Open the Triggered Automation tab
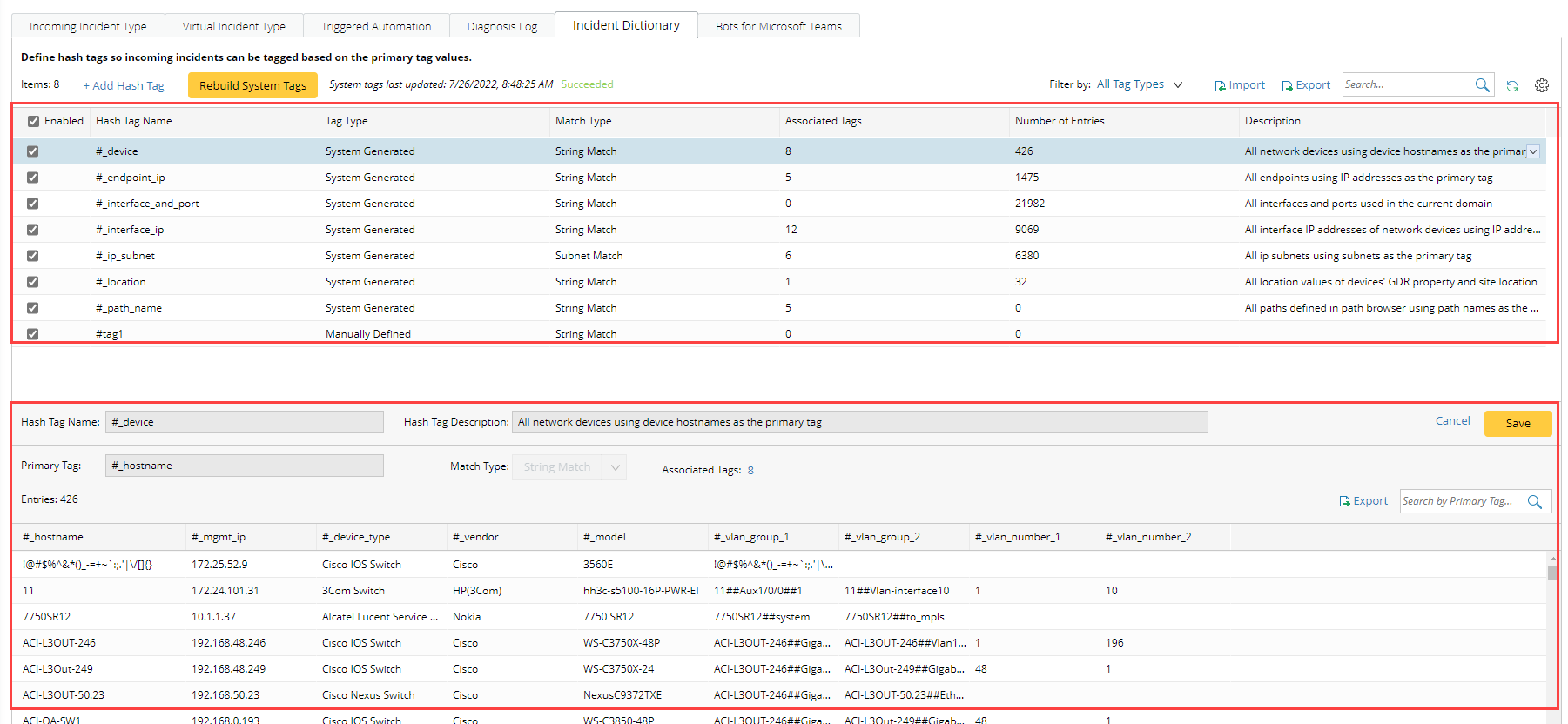1568x724 pixels. [x=376, y=26]
